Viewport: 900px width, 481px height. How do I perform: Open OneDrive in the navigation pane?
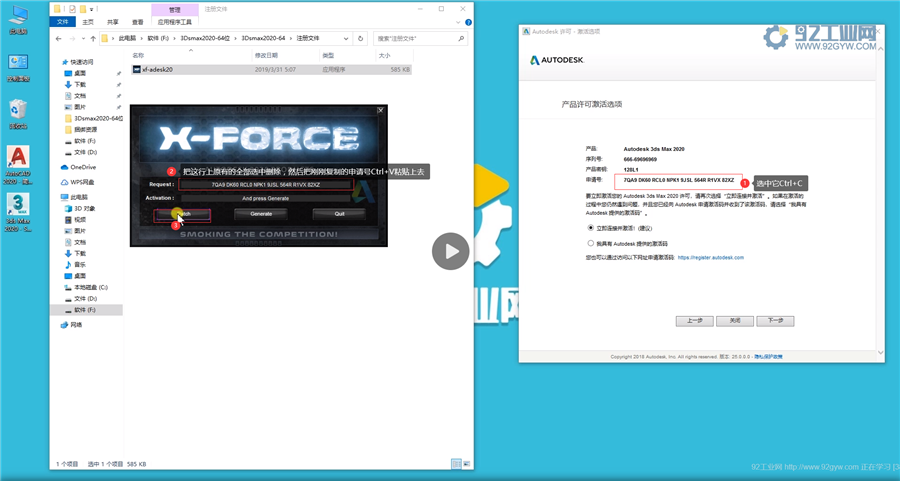[x=79, y=167]
